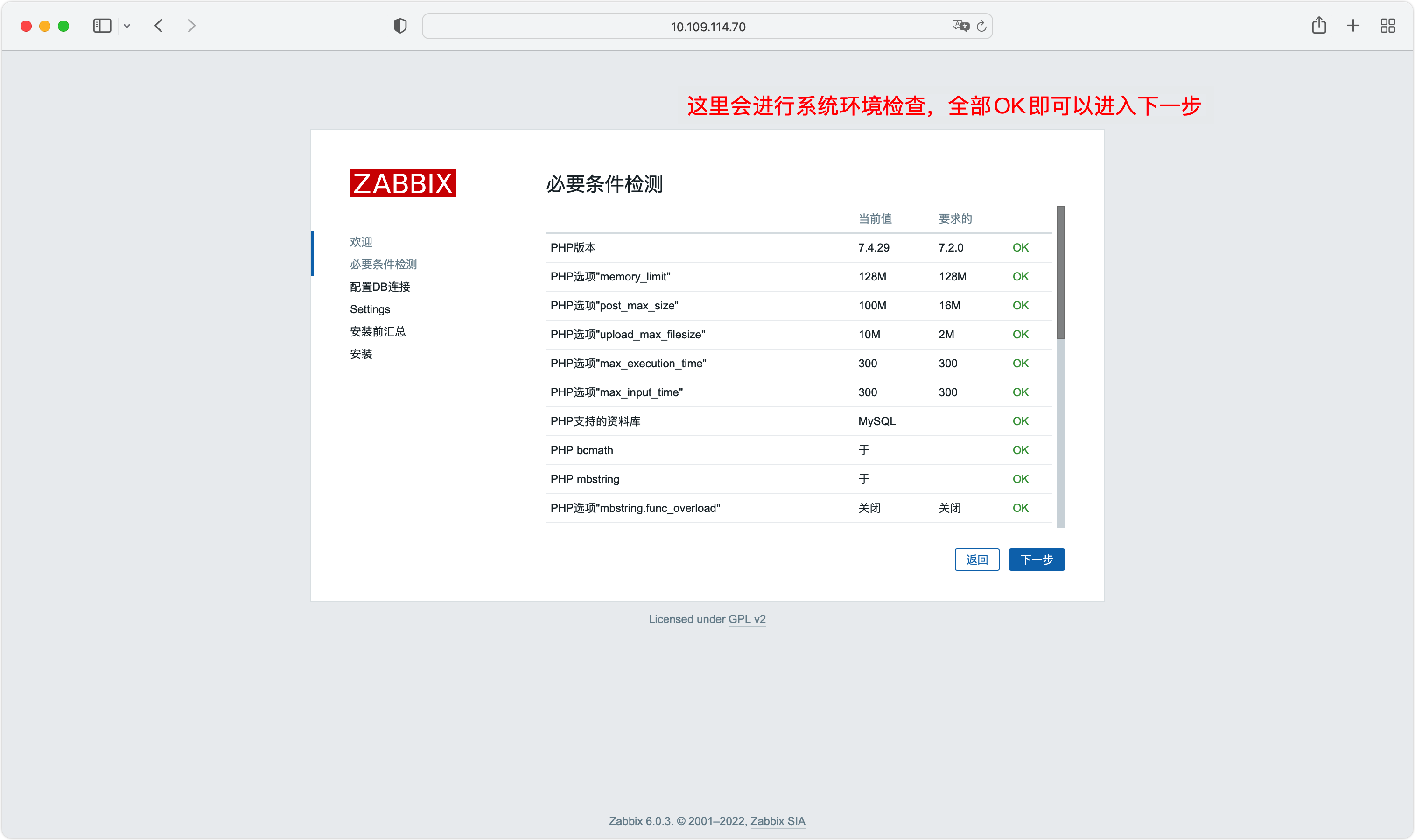
Task: Click the PHP支持的资料库 row label
Action: tap(595, 420)
